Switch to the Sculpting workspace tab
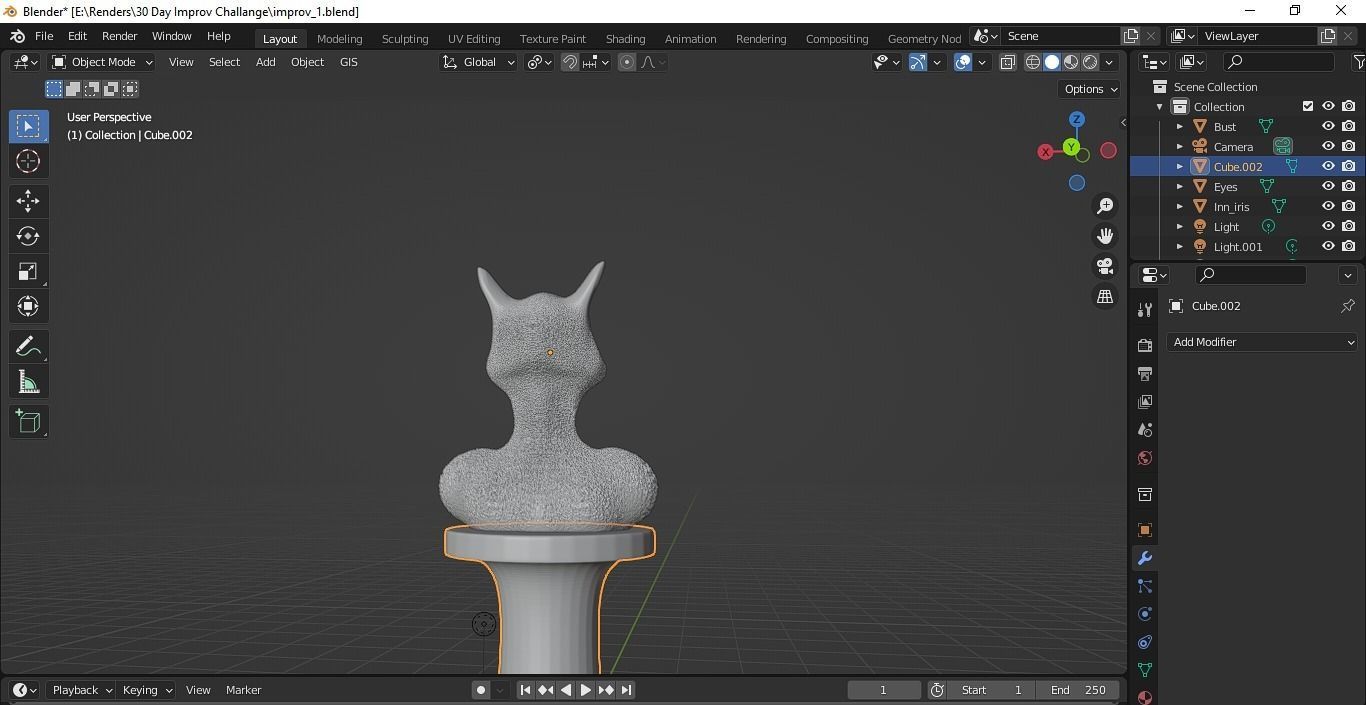This screenshot has width=1366, height=705. pyautogui.click(x=405, y=38)
